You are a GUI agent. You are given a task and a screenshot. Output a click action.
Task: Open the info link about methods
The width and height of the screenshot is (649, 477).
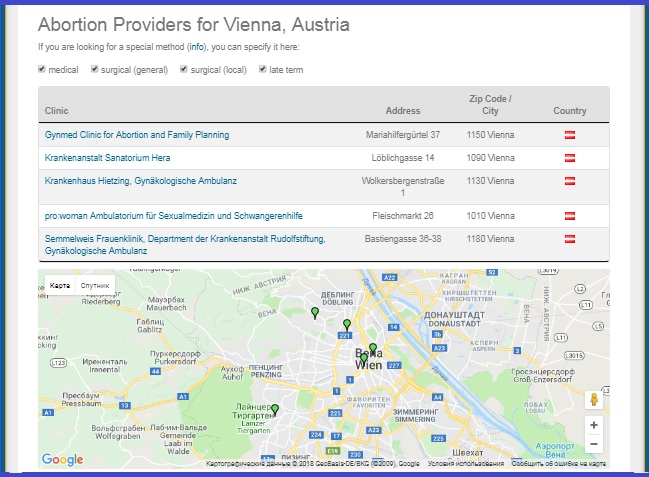[x=196, y=47]
